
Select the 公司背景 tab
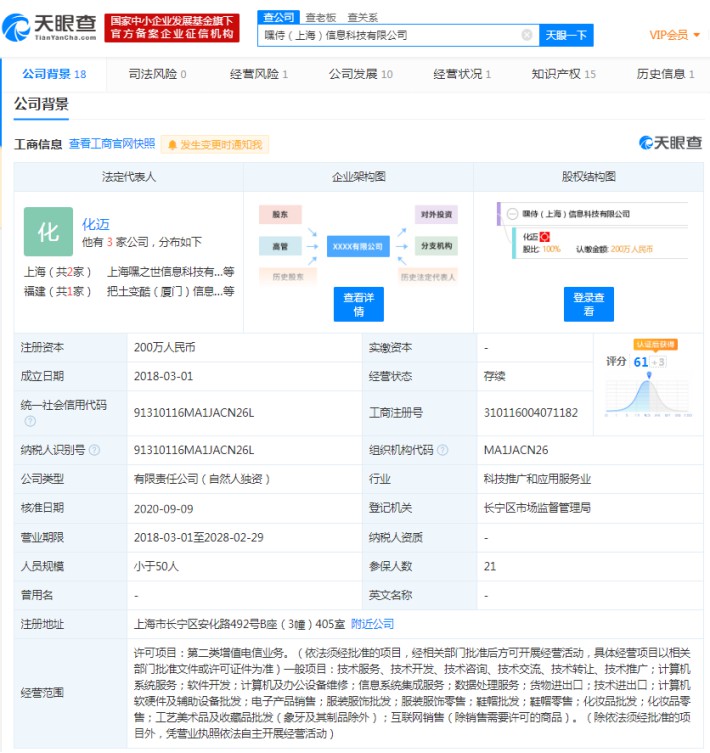pyautogui.click(x=54, y=74)
